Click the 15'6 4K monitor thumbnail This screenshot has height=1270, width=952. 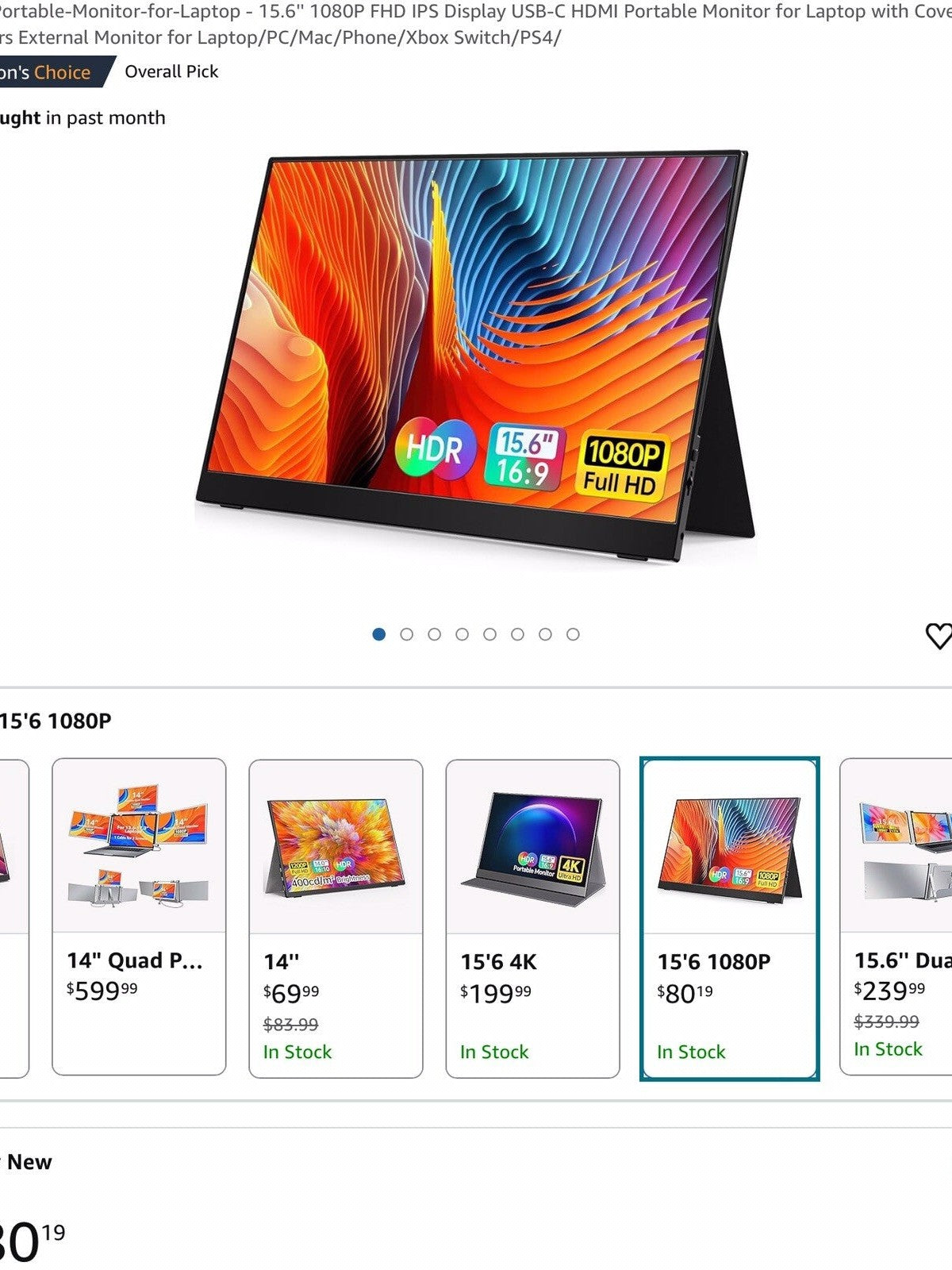[x=532, y=847]
